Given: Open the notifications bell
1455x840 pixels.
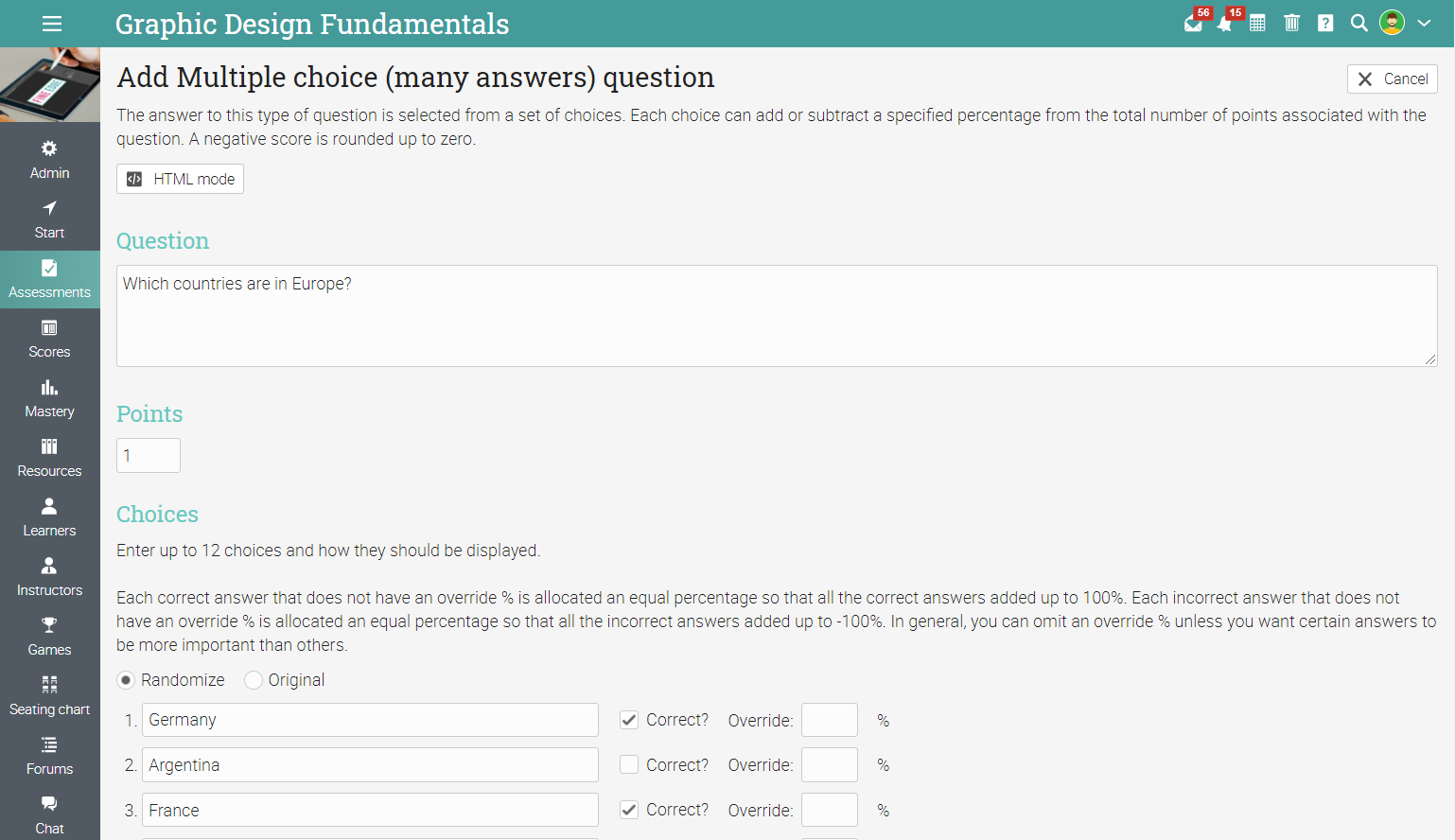Looking at the screenshot, I should 1225,24.
